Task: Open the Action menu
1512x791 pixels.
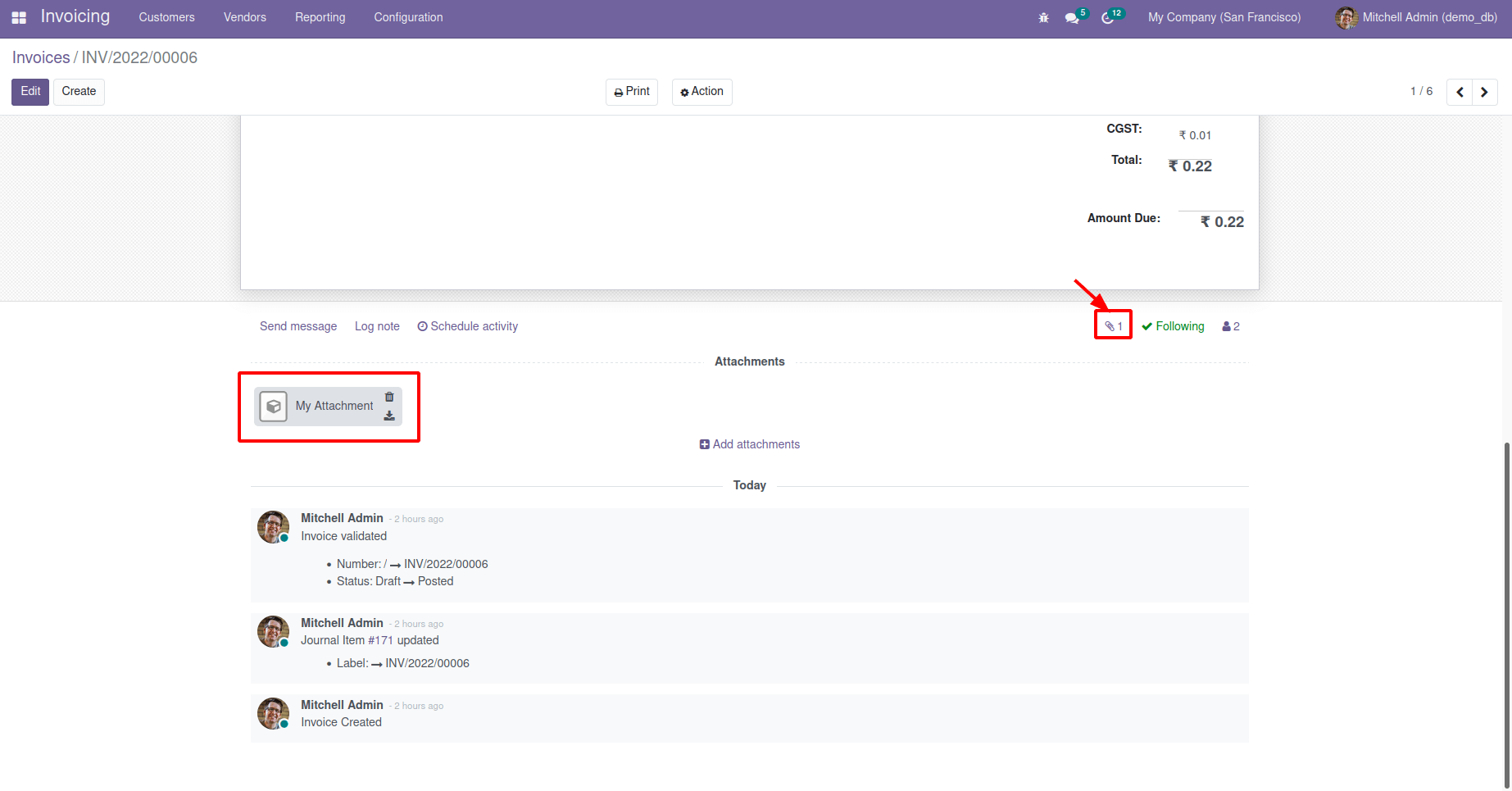Action: point(702,92)
